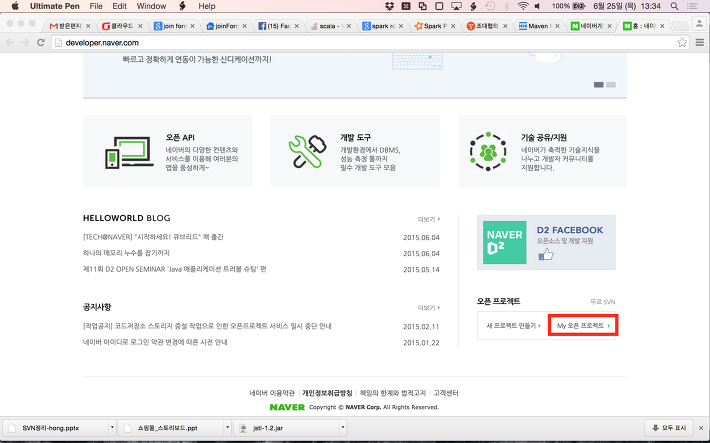
Task: Click the Bluetooth status icon
Action: (507, 6)
